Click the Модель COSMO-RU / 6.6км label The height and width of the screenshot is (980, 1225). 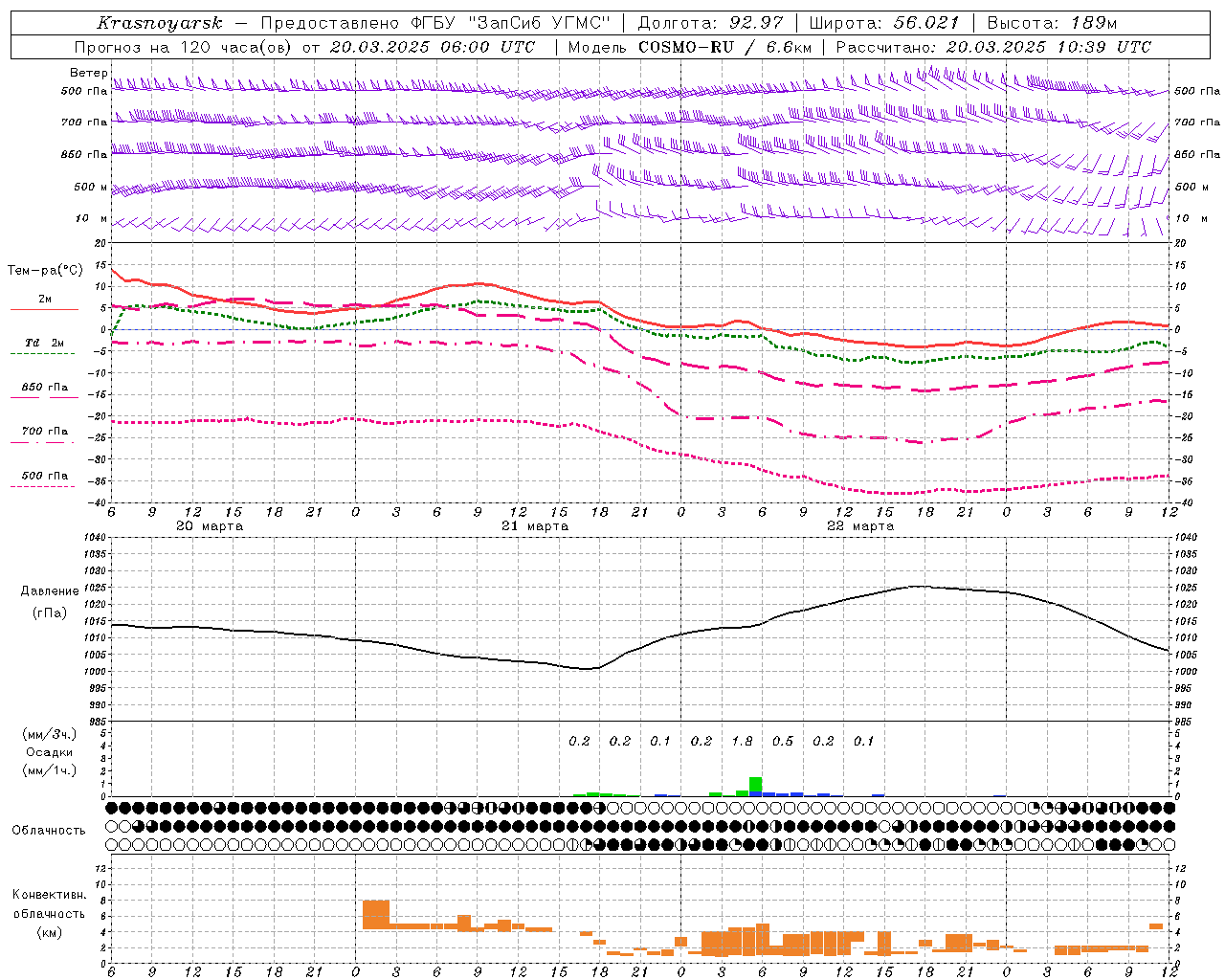pos(689,47)
